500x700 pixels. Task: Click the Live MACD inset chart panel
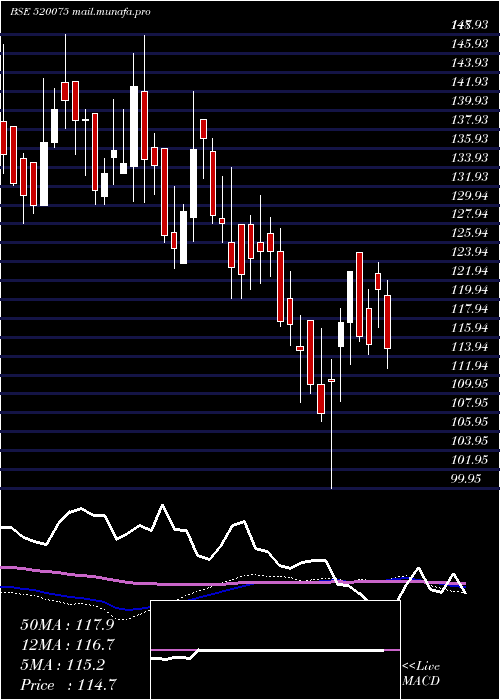tap(275, 650)
